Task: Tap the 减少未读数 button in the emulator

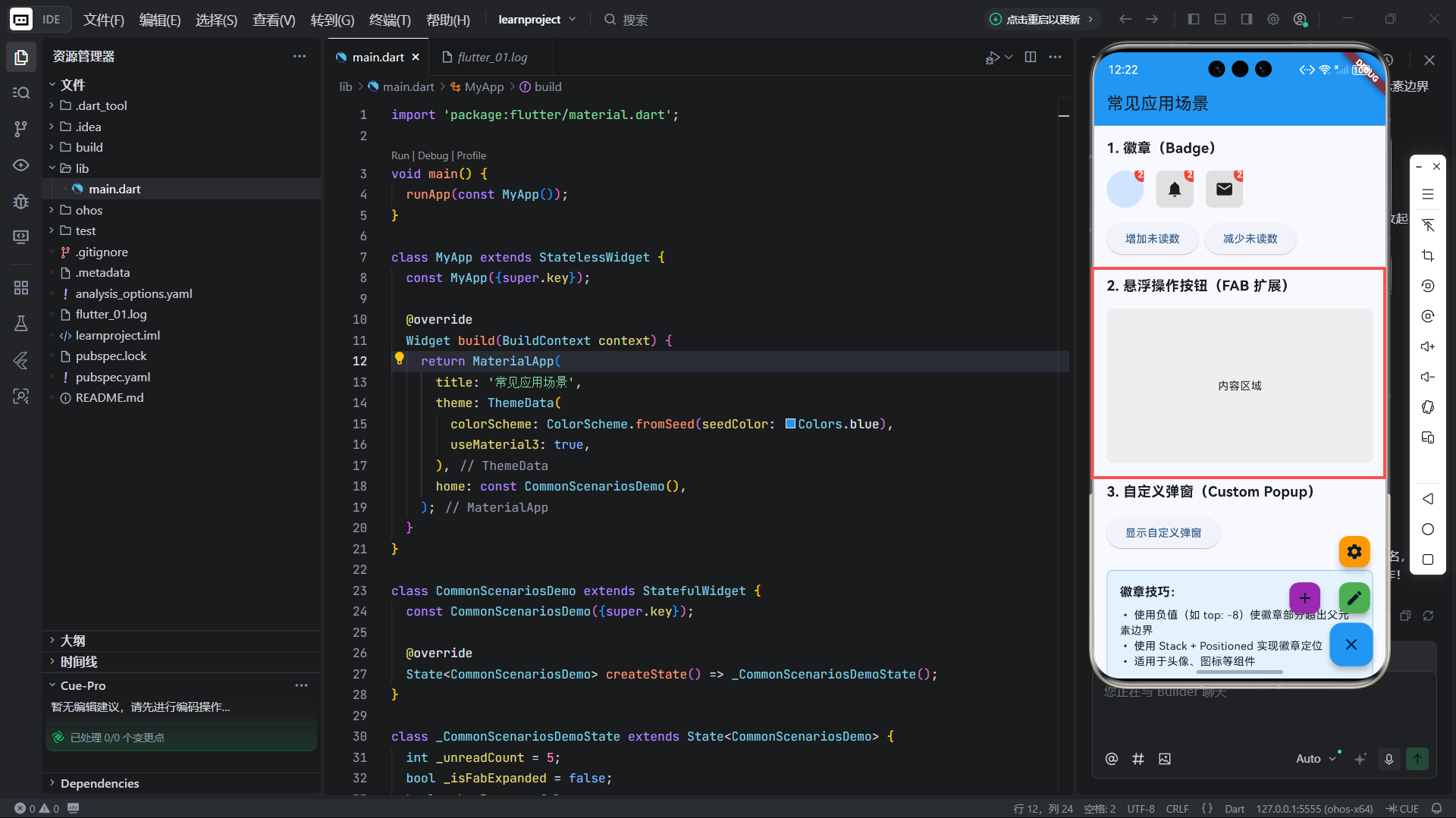Action: click(1250, 239)
